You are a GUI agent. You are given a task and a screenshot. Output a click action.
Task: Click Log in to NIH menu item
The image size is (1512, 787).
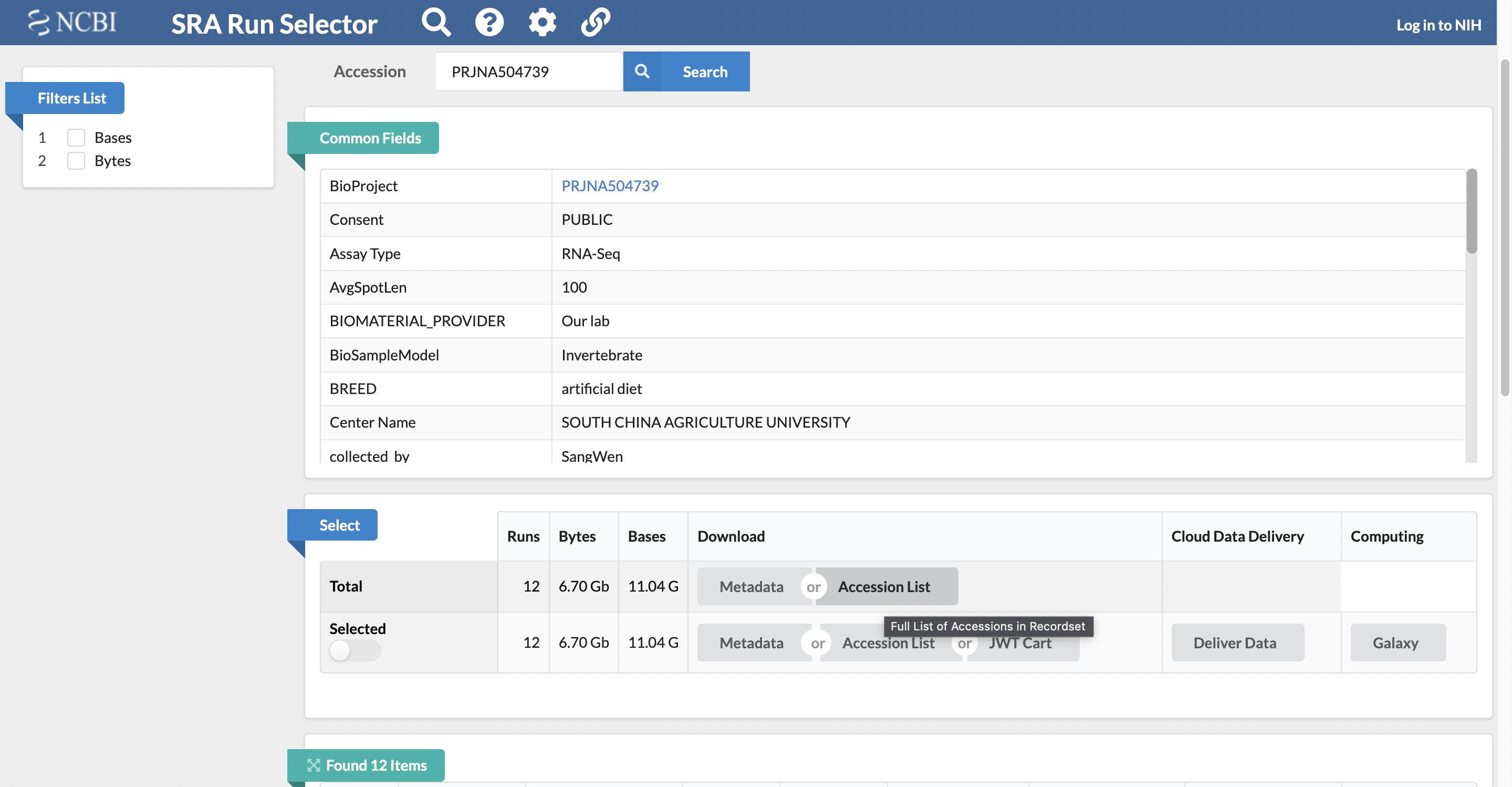(1440, 22)
